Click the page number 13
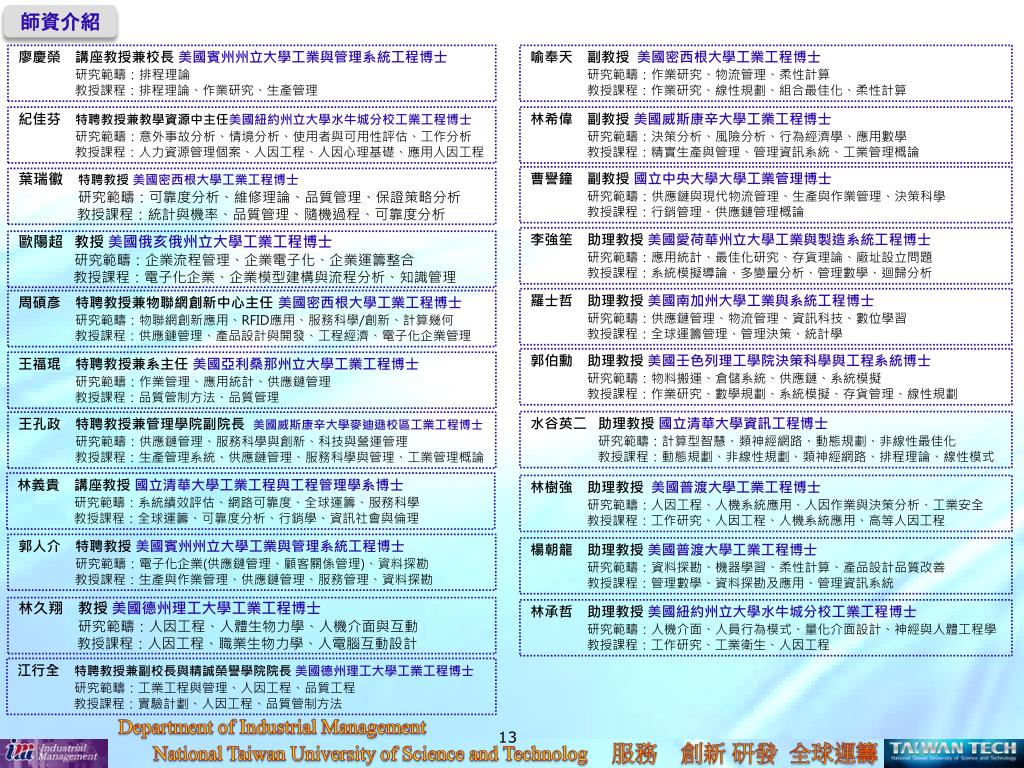The image size is (1024, 768). (507, 737)
